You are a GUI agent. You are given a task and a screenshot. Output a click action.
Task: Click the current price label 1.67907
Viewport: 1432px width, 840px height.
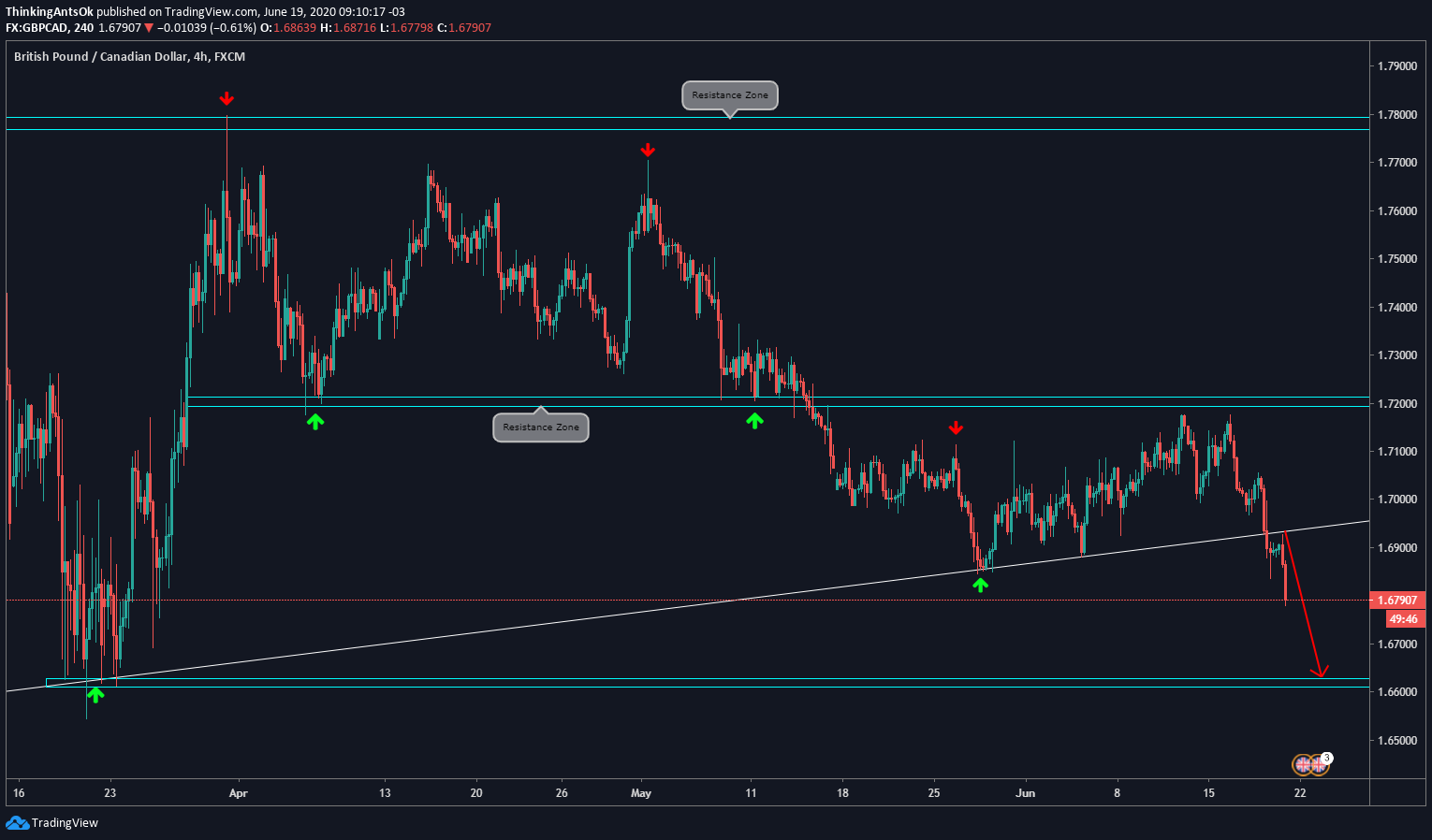pos(1398,601)
